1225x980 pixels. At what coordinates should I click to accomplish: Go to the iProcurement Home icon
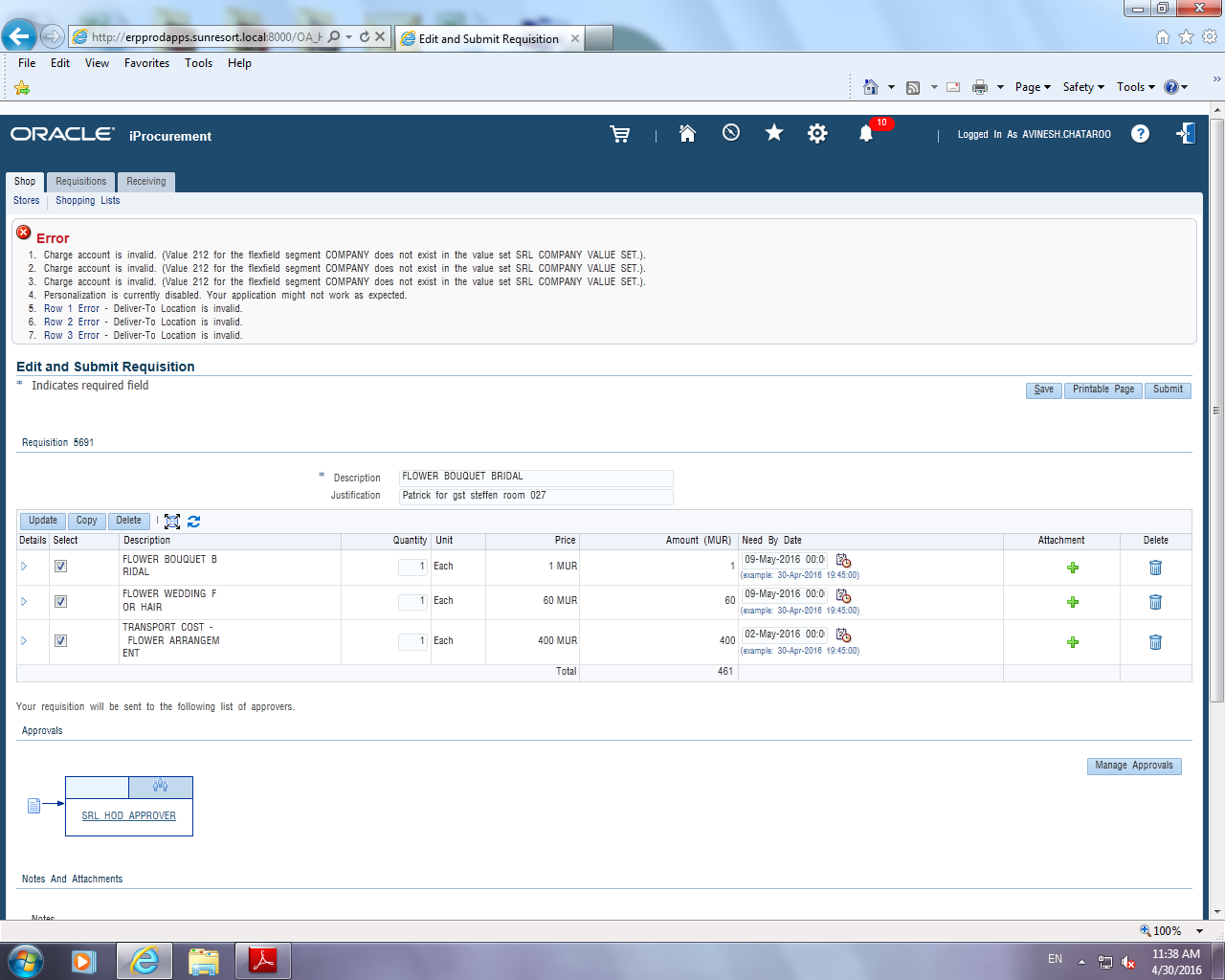687,133
